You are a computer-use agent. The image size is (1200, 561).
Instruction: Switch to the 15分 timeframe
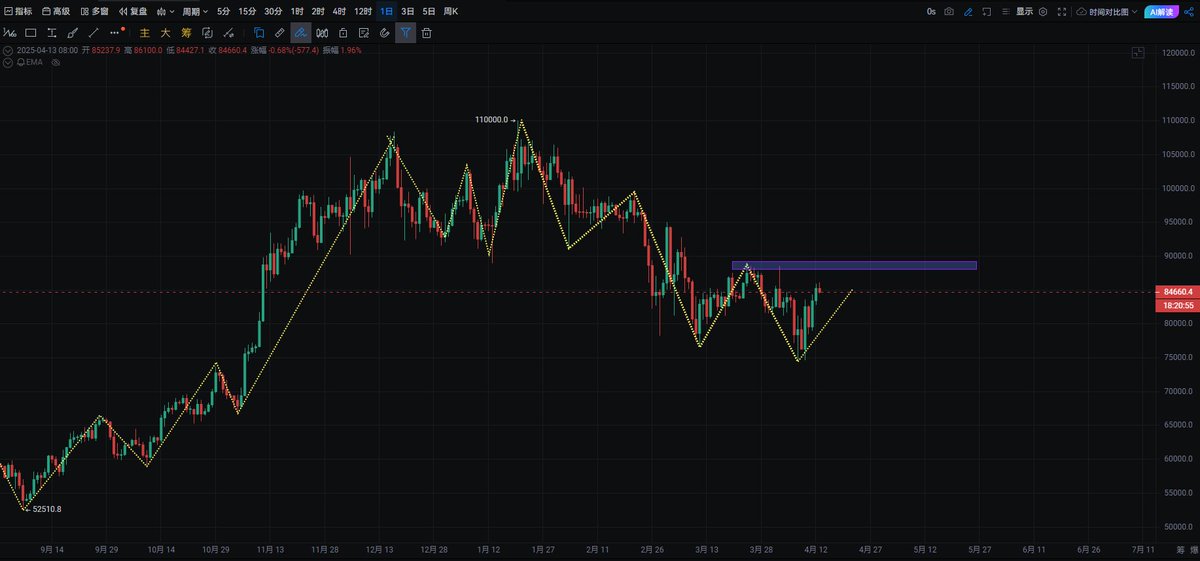tap(246, 11)
